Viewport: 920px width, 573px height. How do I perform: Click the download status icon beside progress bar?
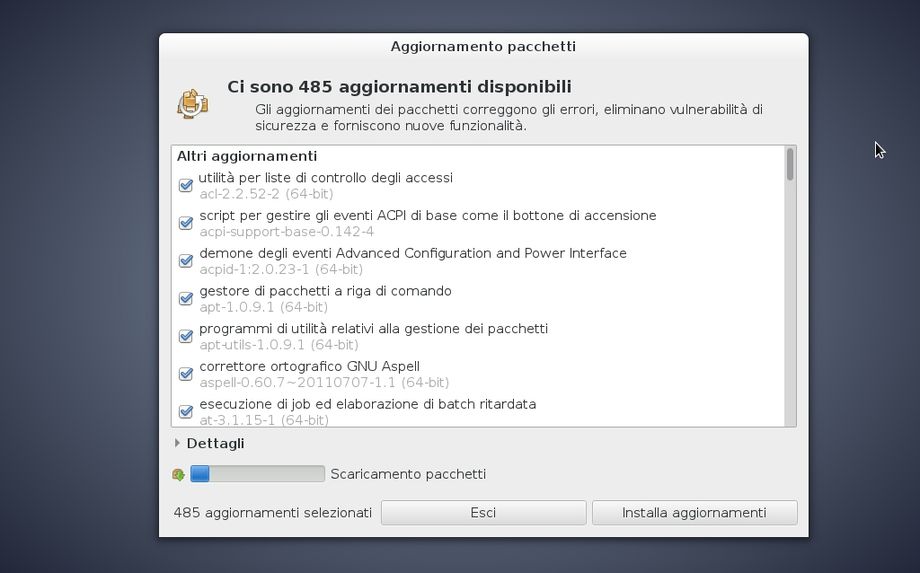click(x=178, y=475)
